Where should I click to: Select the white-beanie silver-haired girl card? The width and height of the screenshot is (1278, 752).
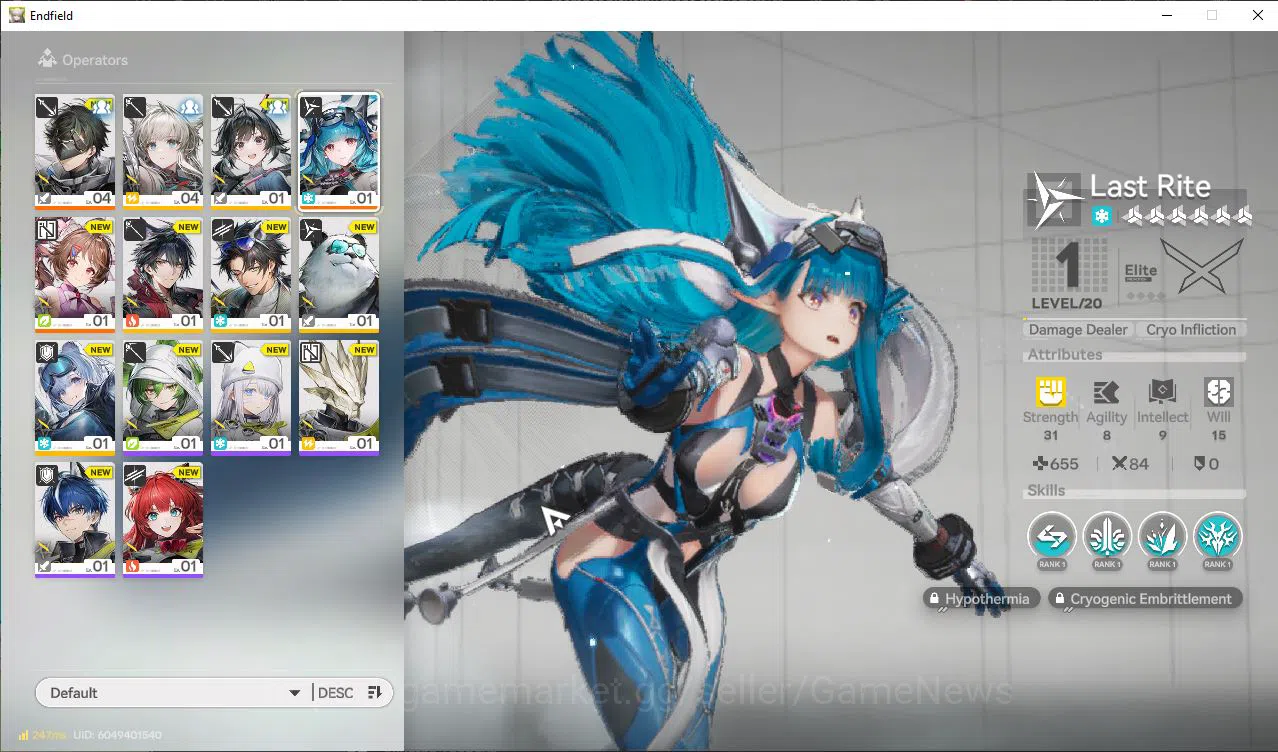pyautogui.click(x=251, y=398)
